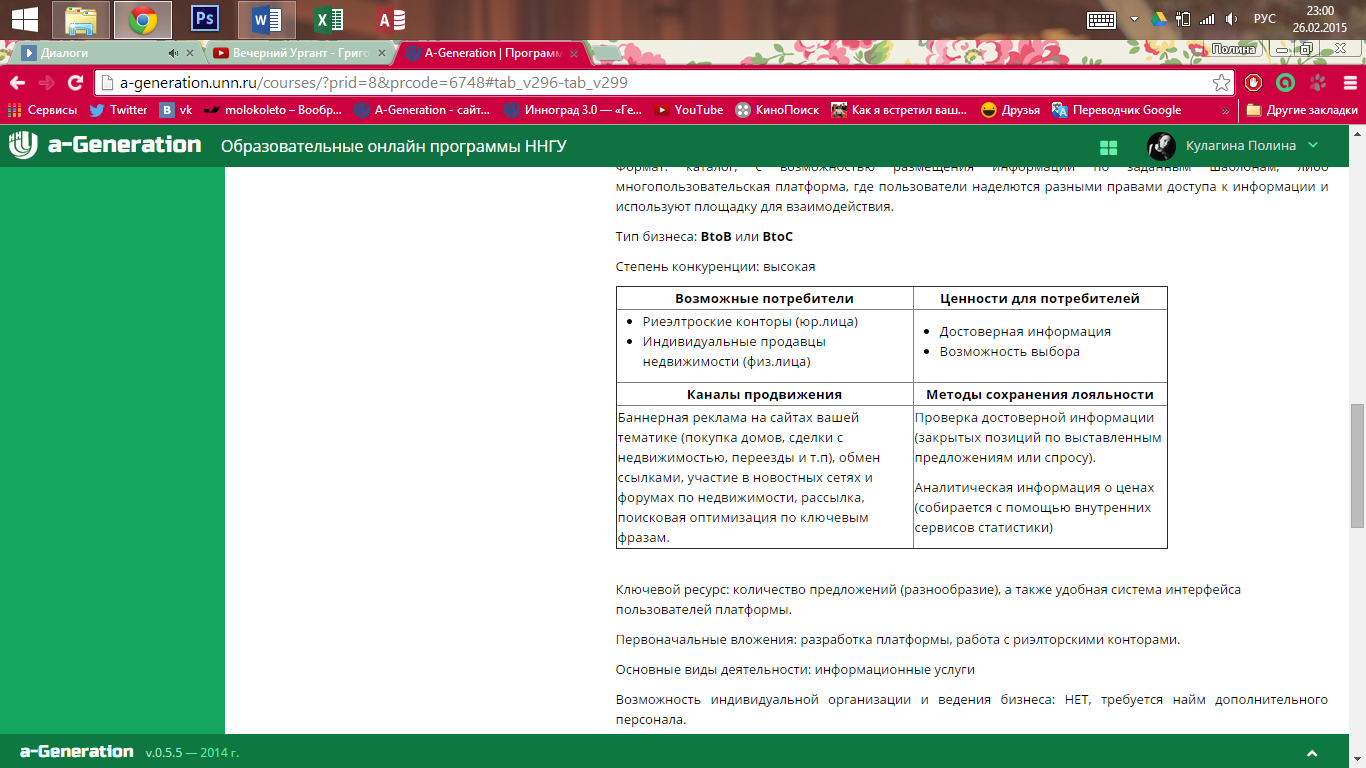Go back to previous page
The image size is (1366, 768).
tap(17, 83)
